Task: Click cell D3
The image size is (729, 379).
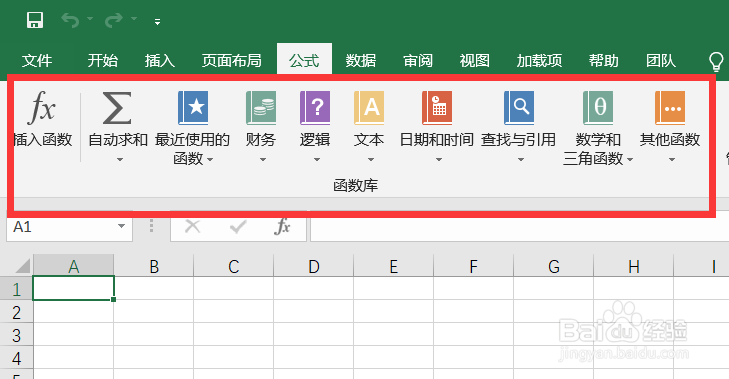Action: click(314, 334)
